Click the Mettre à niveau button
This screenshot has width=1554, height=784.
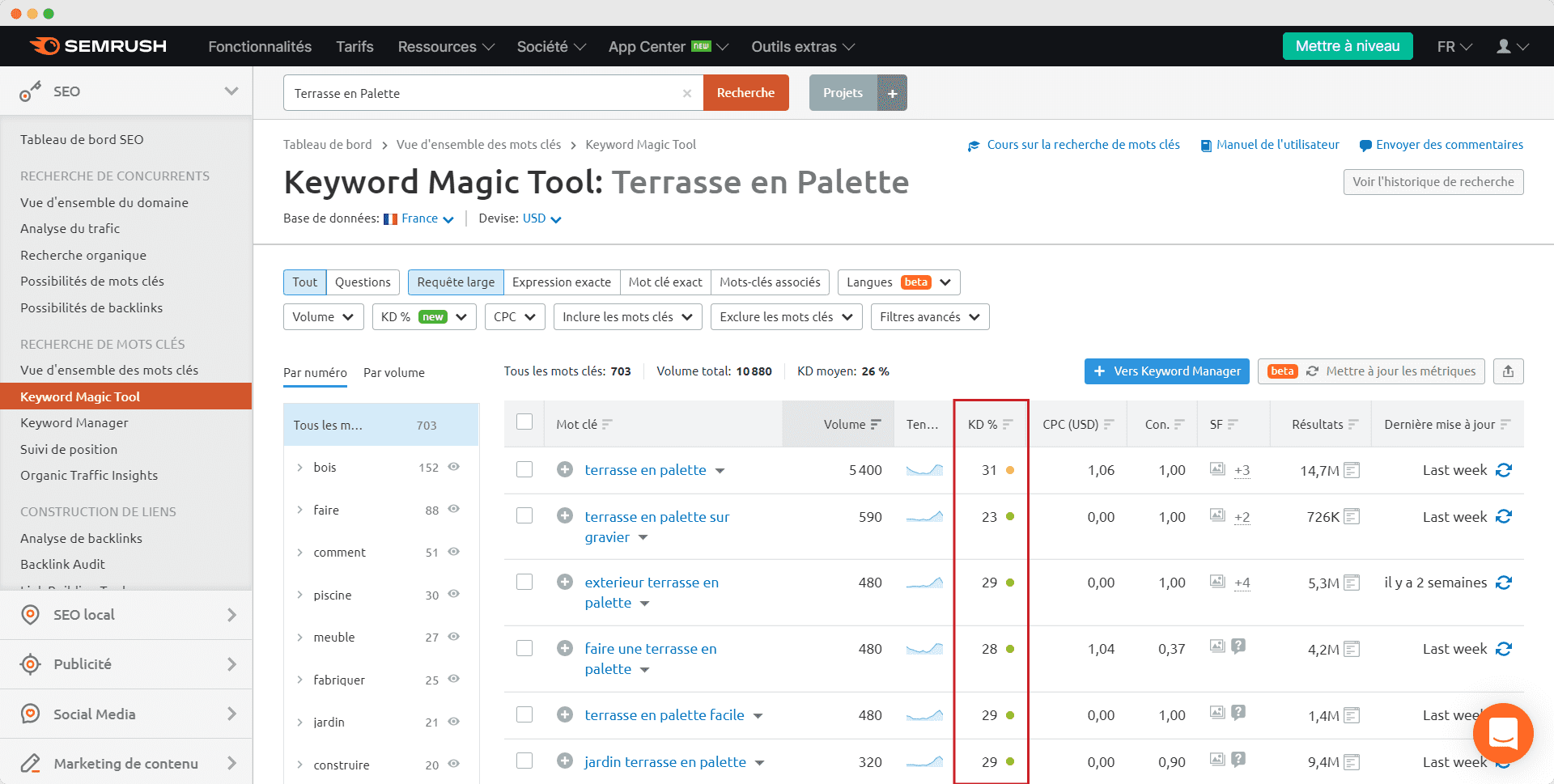click(x=1348, y=46)
